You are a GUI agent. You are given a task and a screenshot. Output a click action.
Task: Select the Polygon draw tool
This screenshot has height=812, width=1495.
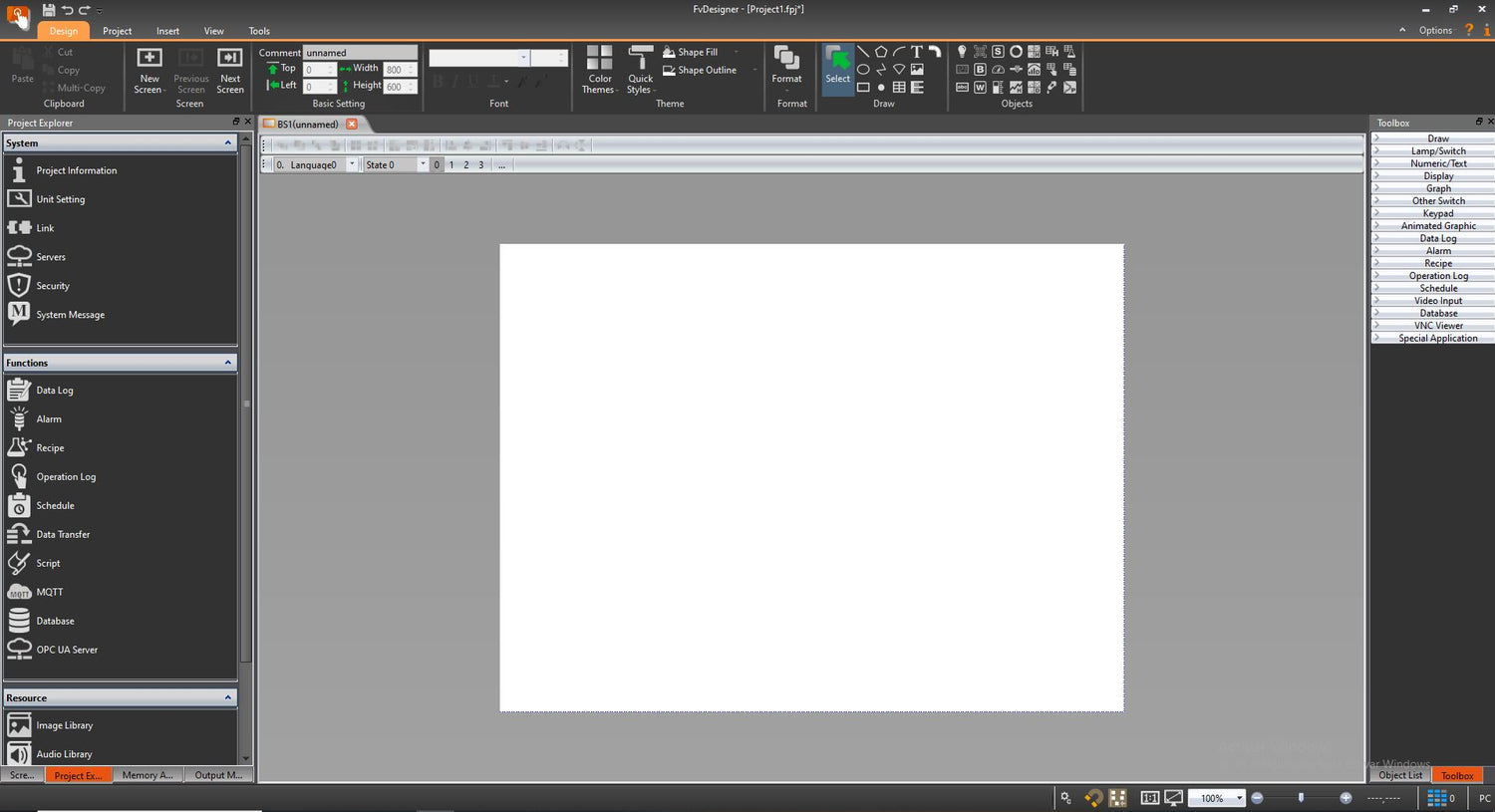tap(881, 52)
